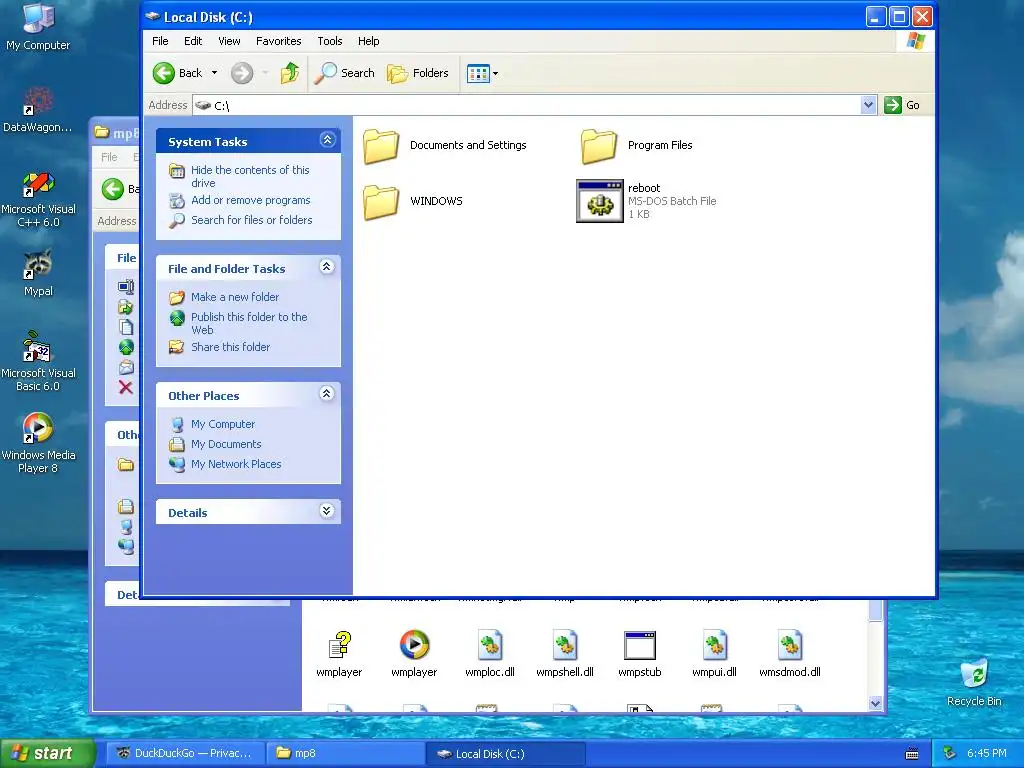Click Share this folder link
This screenshot has width=1024, height=768.
[231, 347]
